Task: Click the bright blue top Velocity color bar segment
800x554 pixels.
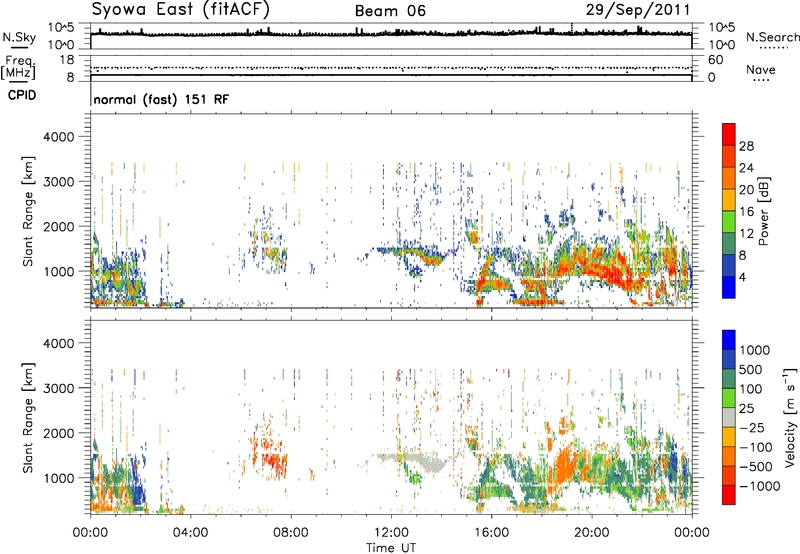Action: (x=729, y=340)
